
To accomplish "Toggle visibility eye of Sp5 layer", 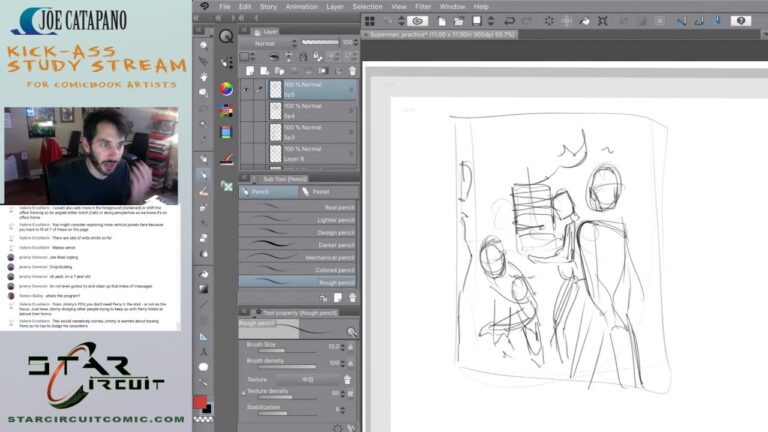I will pyautogui.click(x=246, y=89).
